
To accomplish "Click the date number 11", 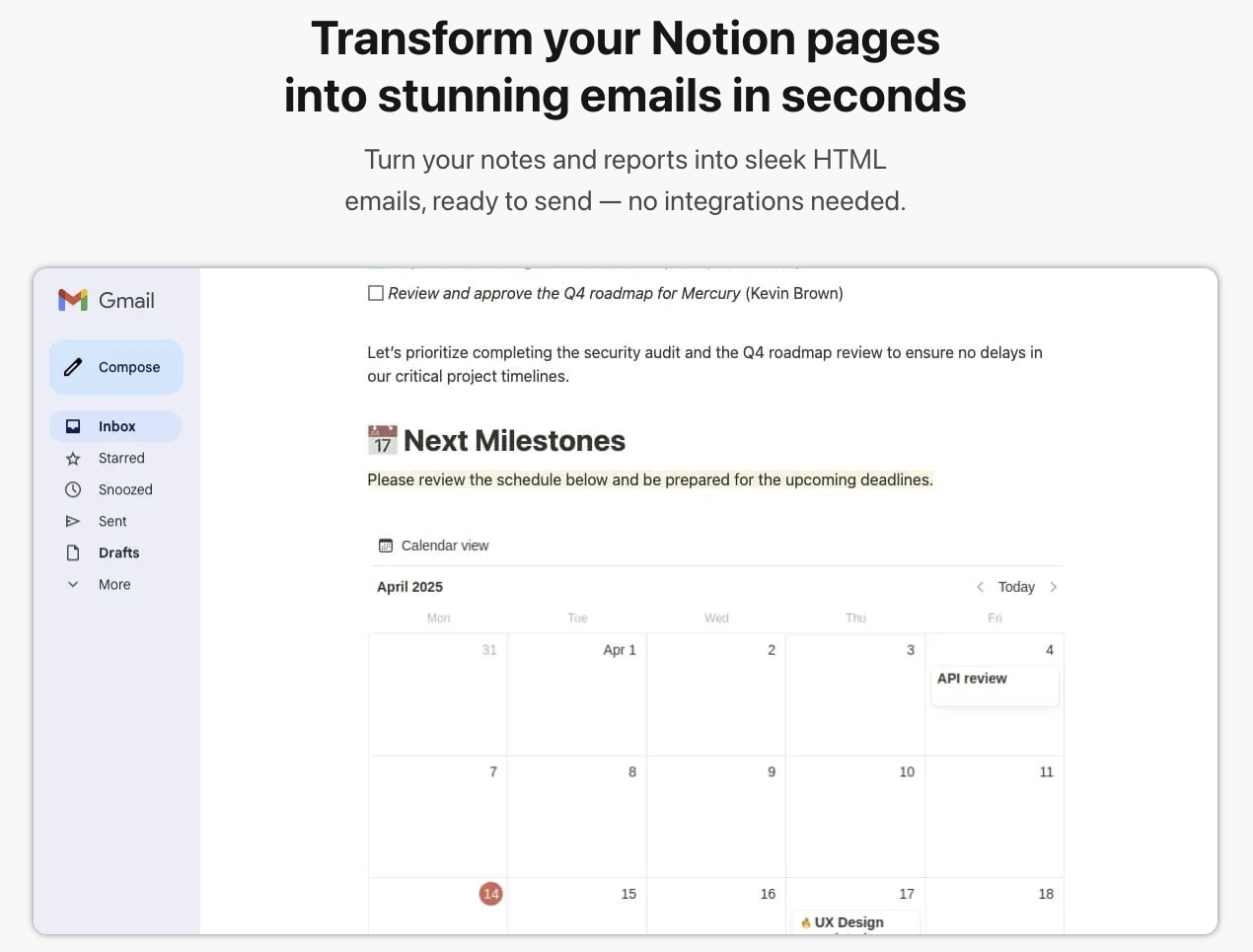I will 1047,772.
